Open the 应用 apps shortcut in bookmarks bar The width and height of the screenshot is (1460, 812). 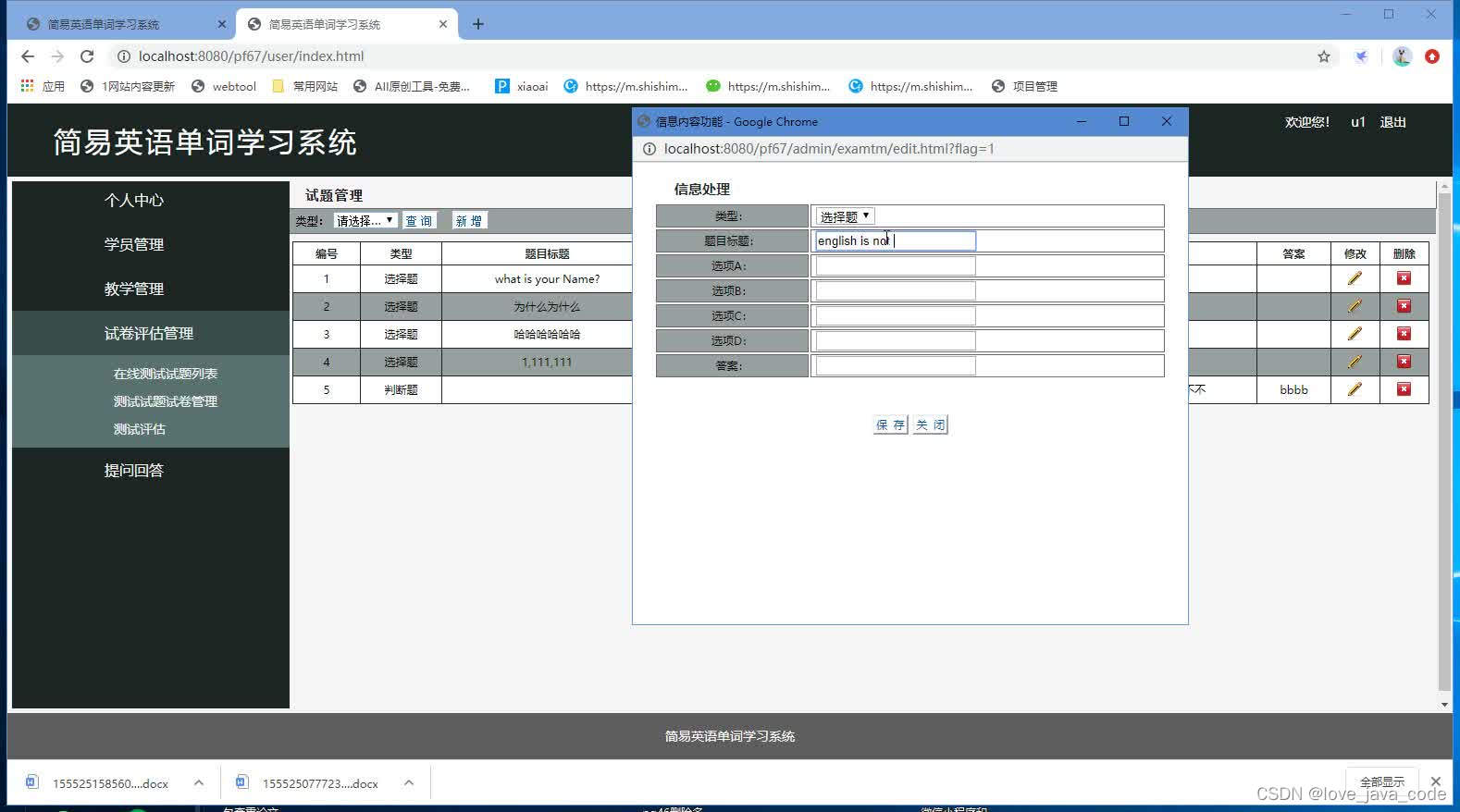[x=43, y=86]
